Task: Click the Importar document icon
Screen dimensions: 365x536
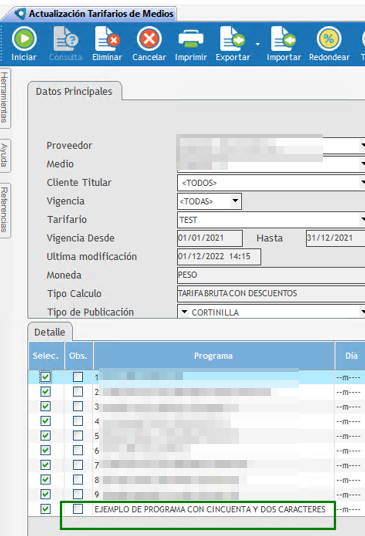Action: coord(283,39)
